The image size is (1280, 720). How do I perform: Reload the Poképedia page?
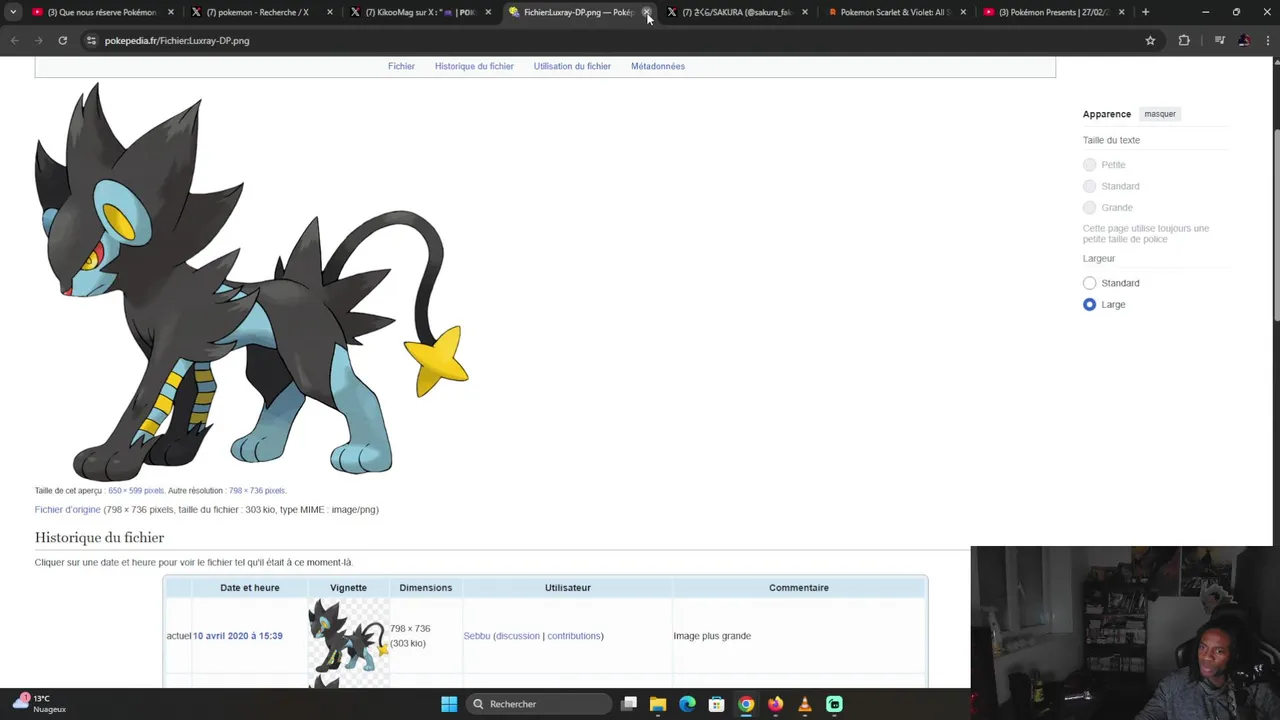coord(62,41)
